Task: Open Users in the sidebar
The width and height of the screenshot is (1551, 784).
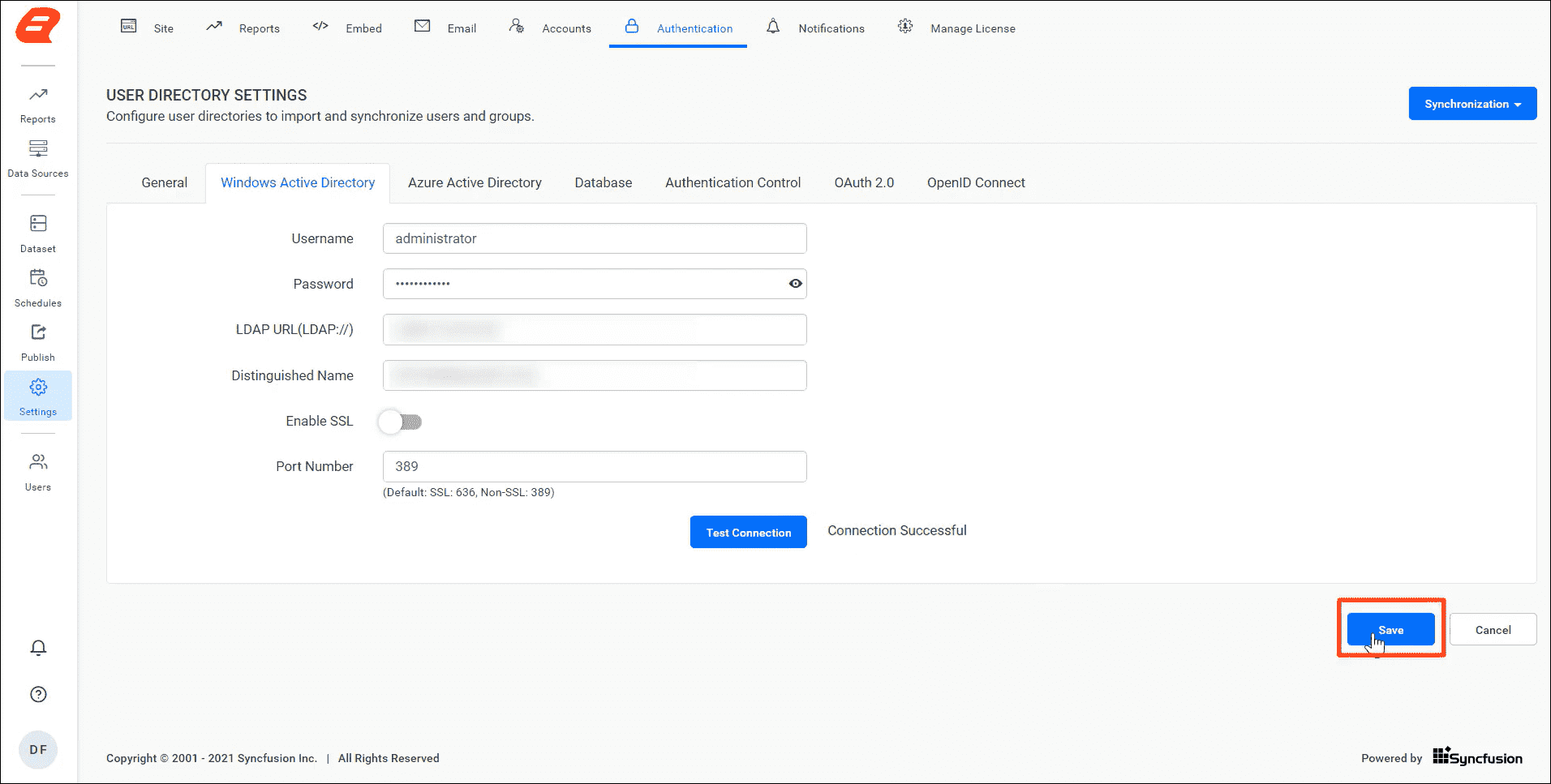Action: tap(38, 473)
